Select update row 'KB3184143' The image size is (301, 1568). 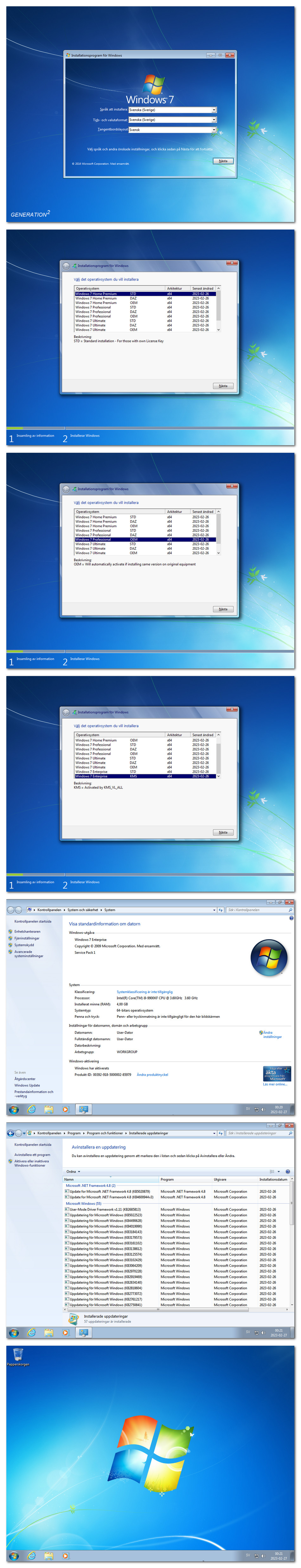click(x=177, y=1231)
